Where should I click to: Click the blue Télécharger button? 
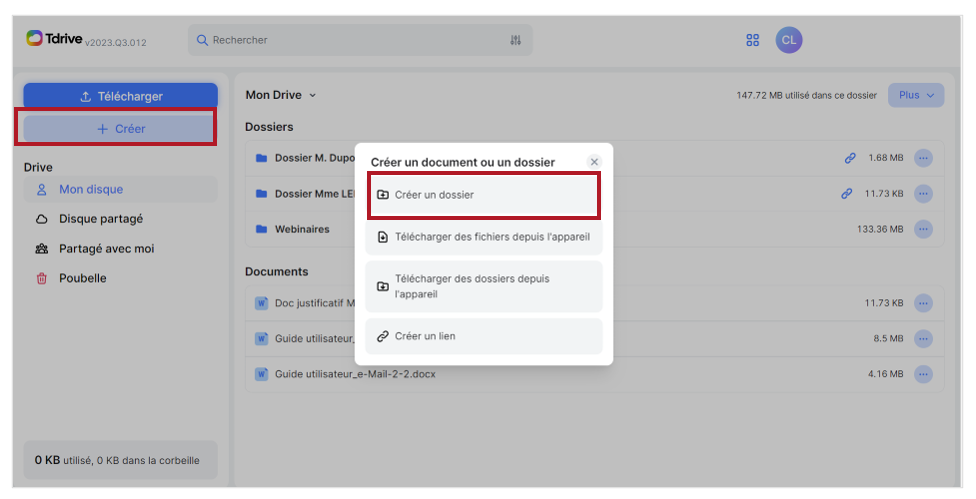point(121,96)
